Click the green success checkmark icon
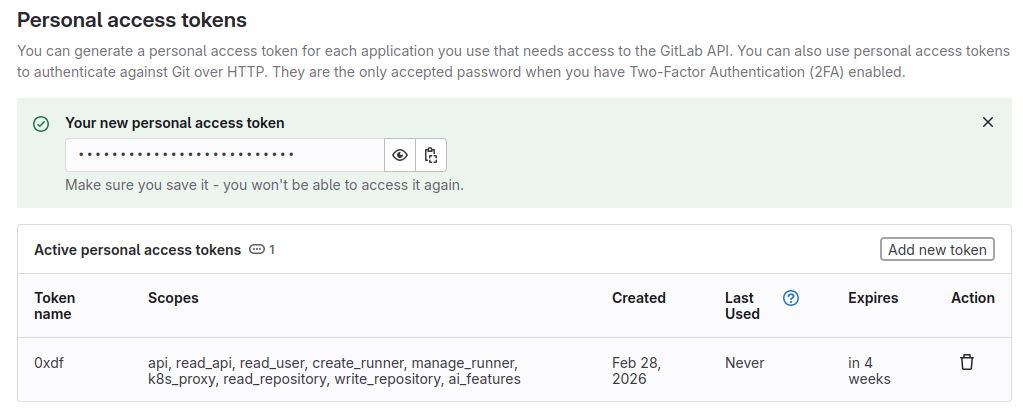 click(x=41, y=124)
